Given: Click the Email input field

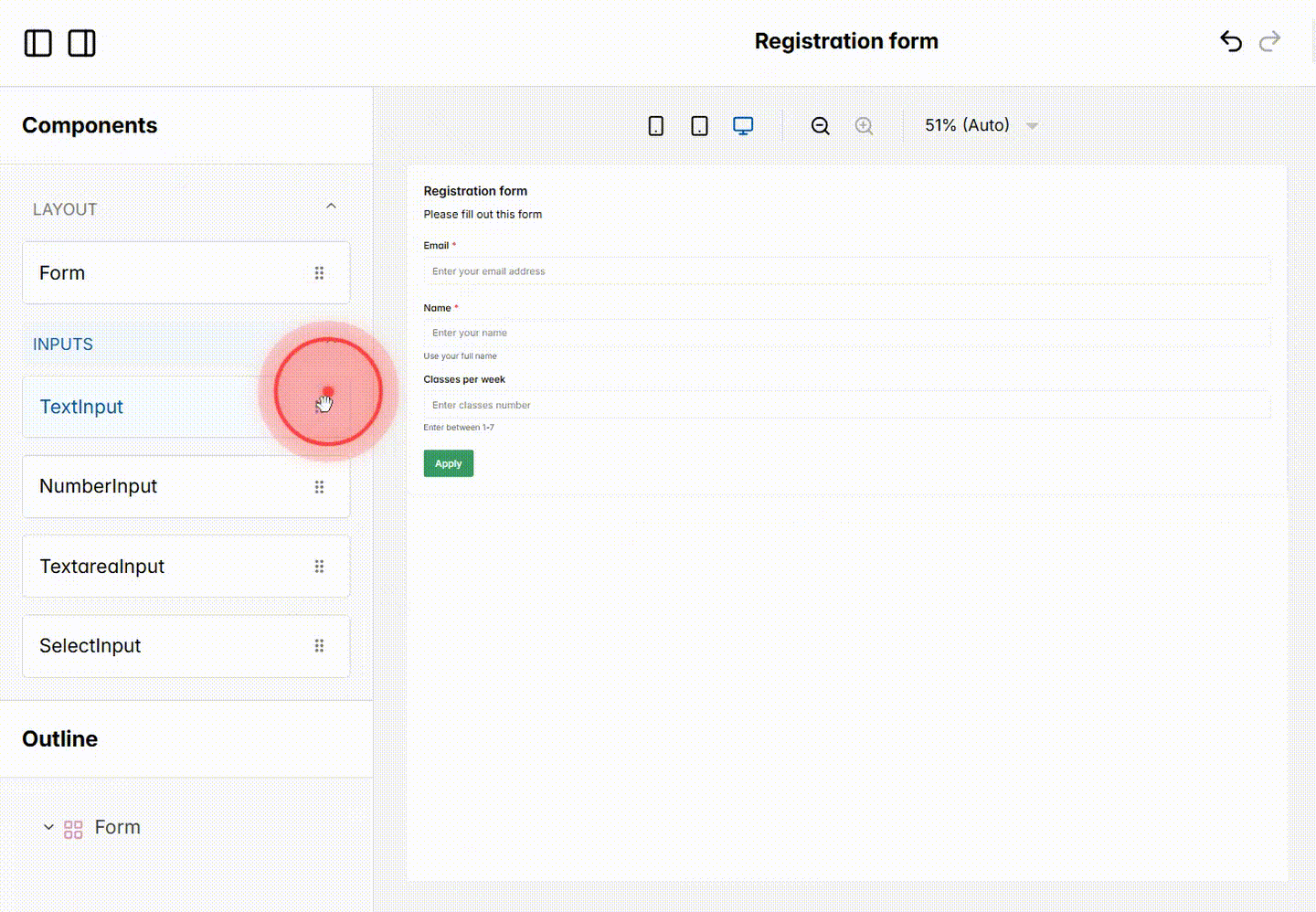Looking at the screenshot, I should click(x=846, y=271).
